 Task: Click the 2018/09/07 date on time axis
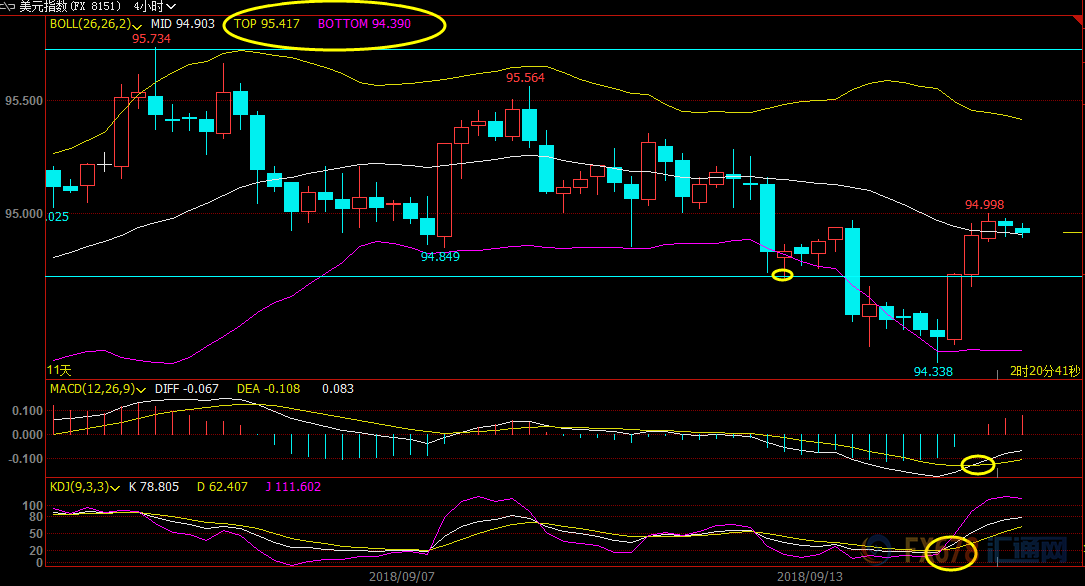[401, 577]
